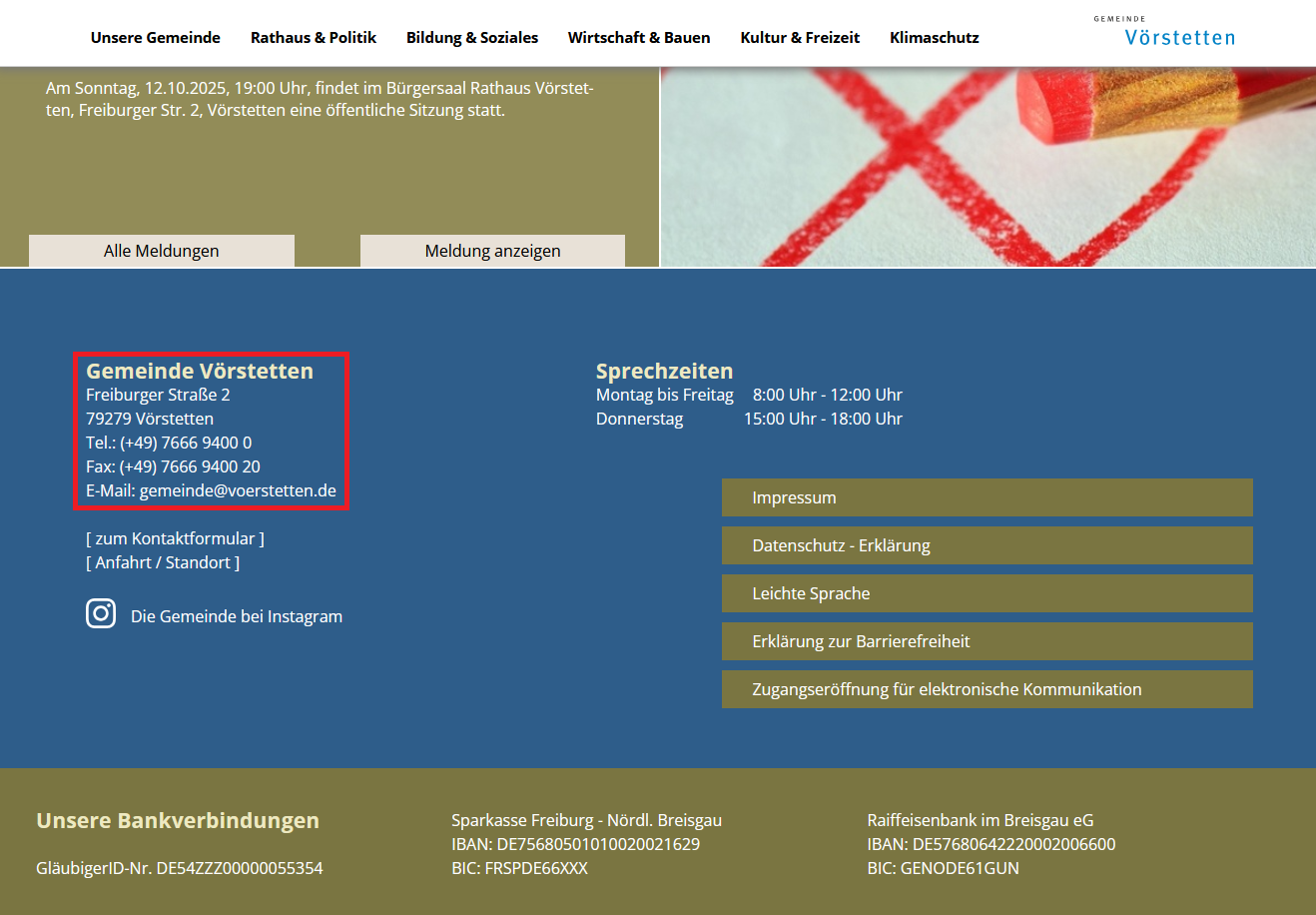Open the Rathaus & Politik menu

coord(314,38)
